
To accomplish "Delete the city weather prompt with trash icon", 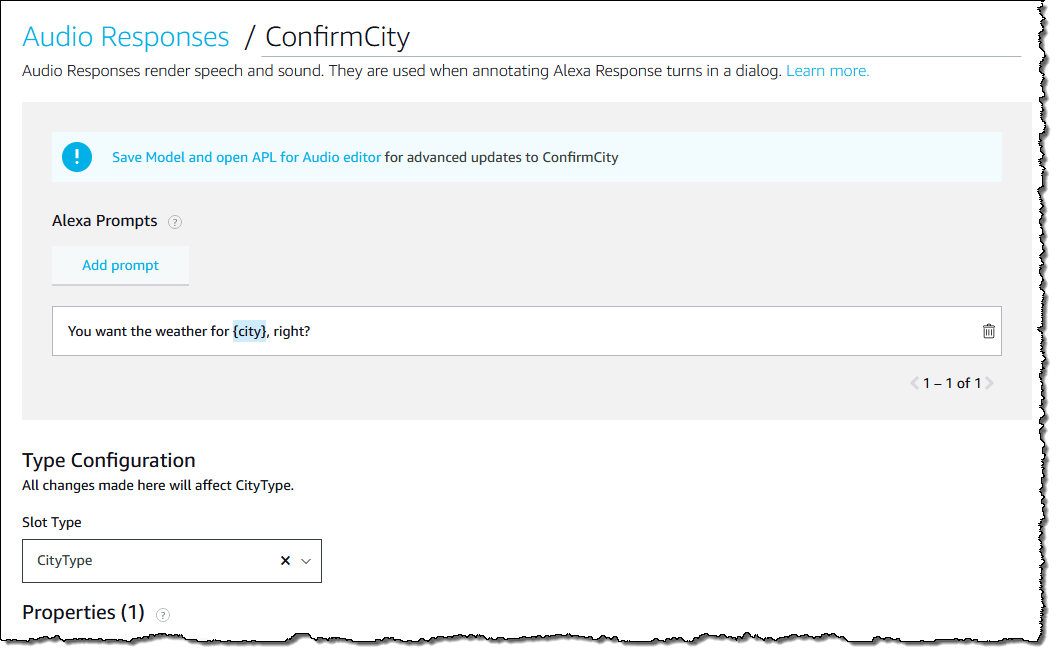I will [x=988, y=331].
